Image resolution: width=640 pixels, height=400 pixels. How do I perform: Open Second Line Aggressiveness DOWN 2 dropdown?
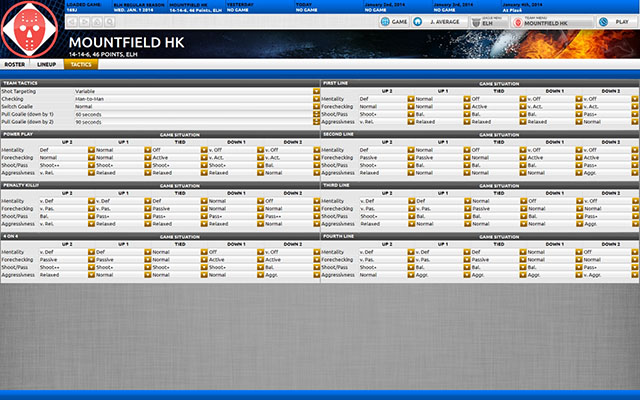coord(635,173)
